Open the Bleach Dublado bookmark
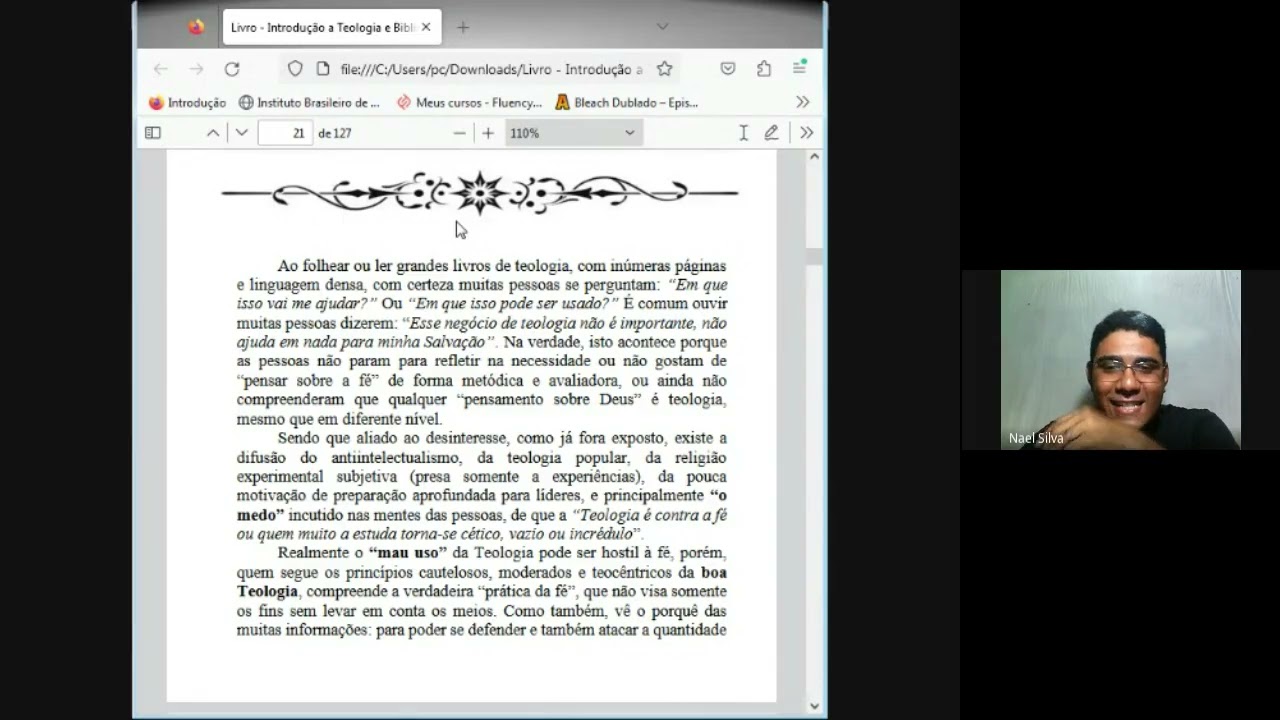The width and height of the screenshot is (1280, 720). [x=626, y=102]
